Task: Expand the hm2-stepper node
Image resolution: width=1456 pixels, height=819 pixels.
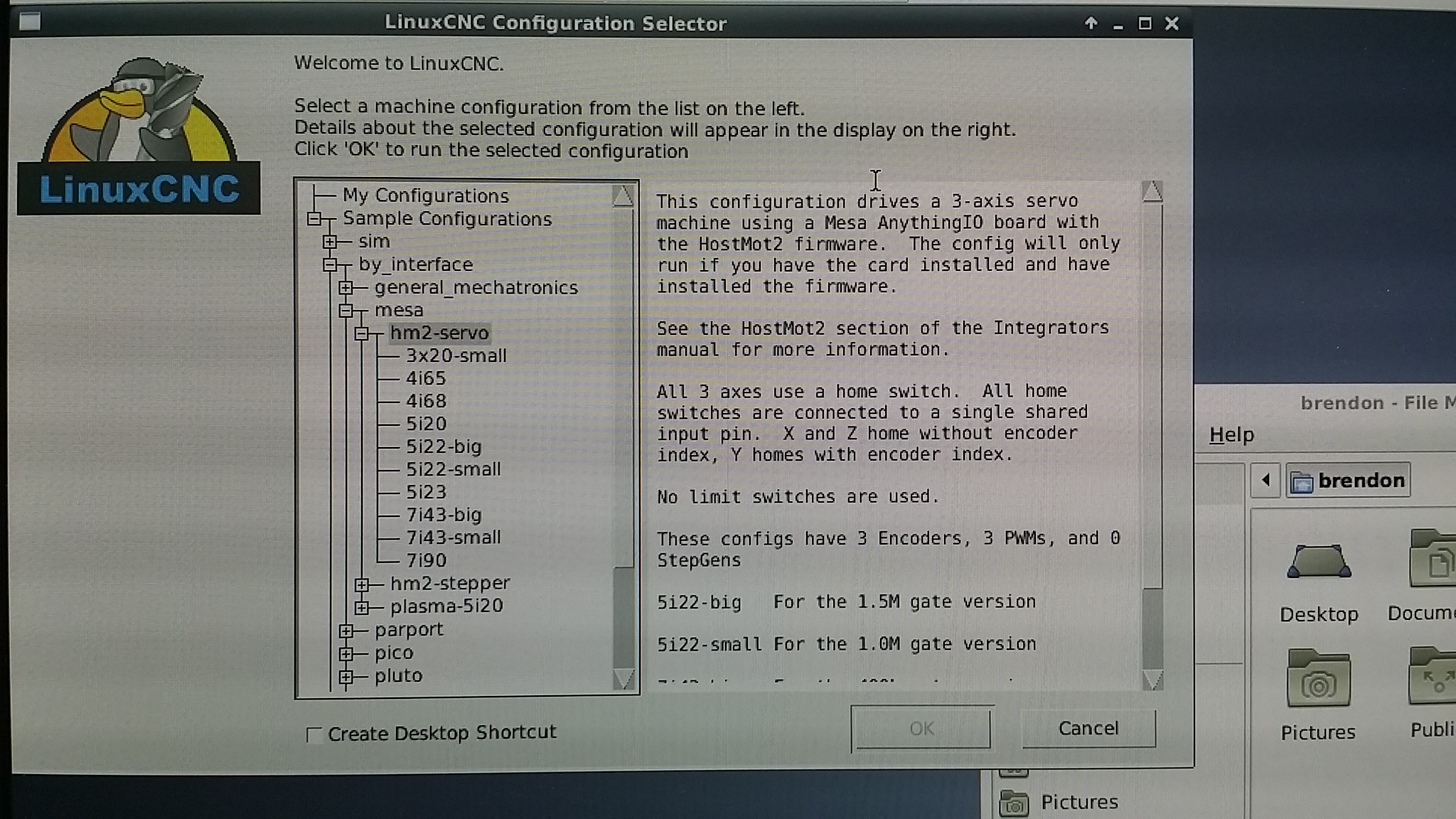Action: point(362,584)
